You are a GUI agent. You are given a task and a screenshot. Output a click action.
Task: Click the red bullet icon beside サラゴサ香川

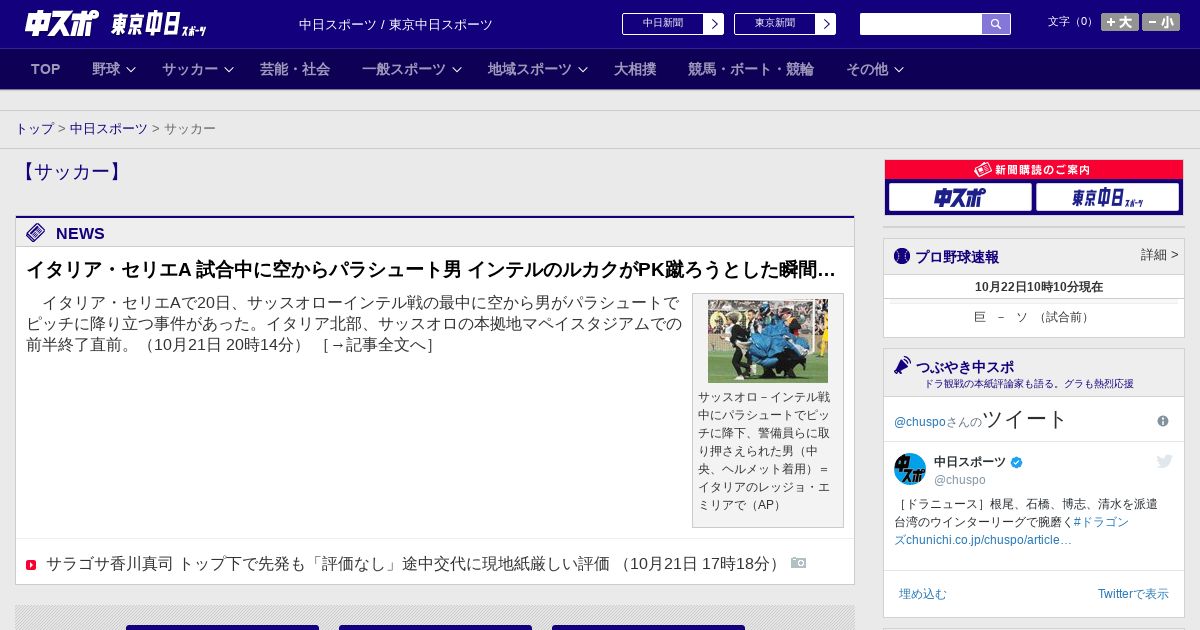click(31, 565)
